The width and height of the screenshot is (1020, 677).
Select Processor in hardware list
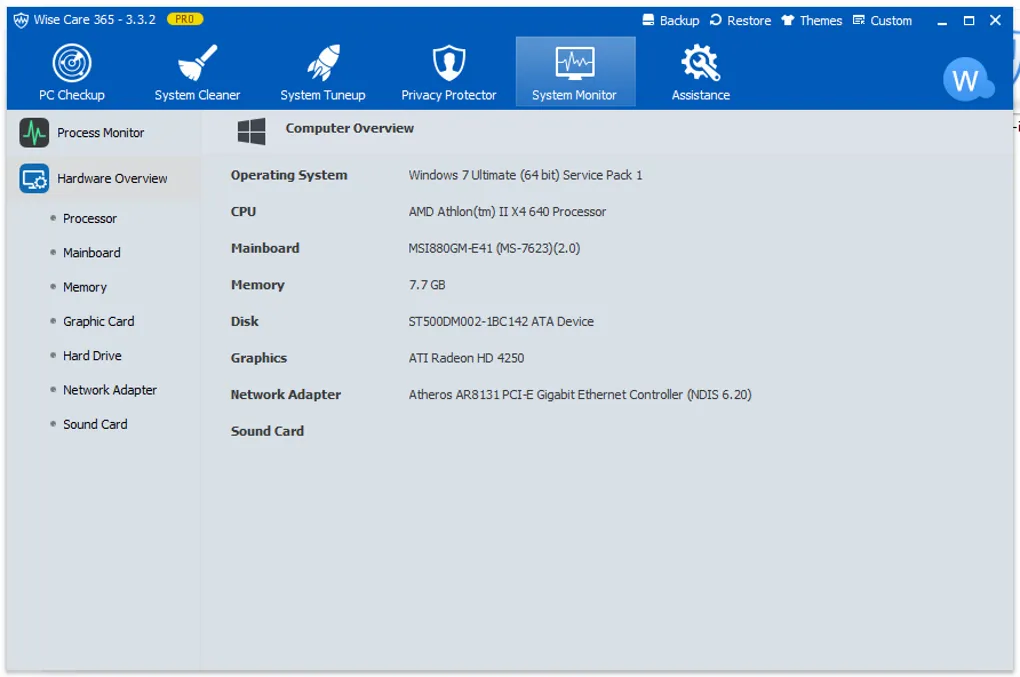point(90,219)
